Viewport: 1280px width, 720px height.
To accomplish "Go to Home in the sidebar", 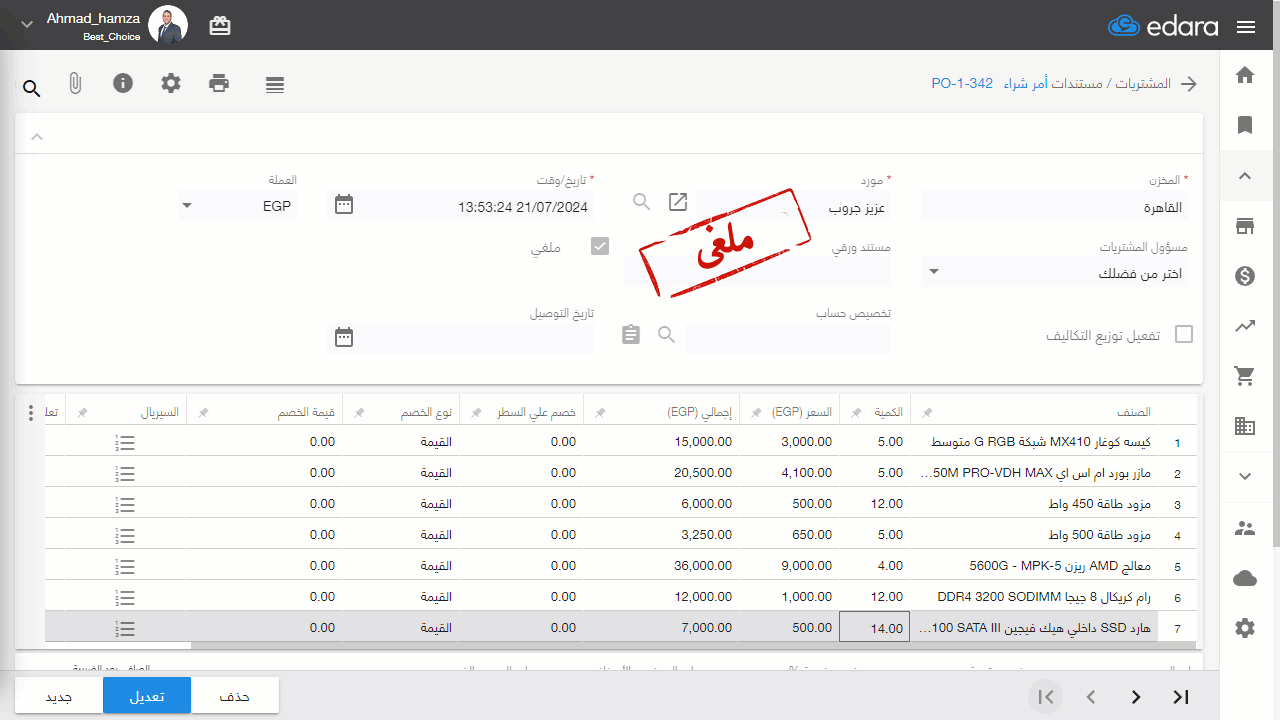I will [1245, 75].
